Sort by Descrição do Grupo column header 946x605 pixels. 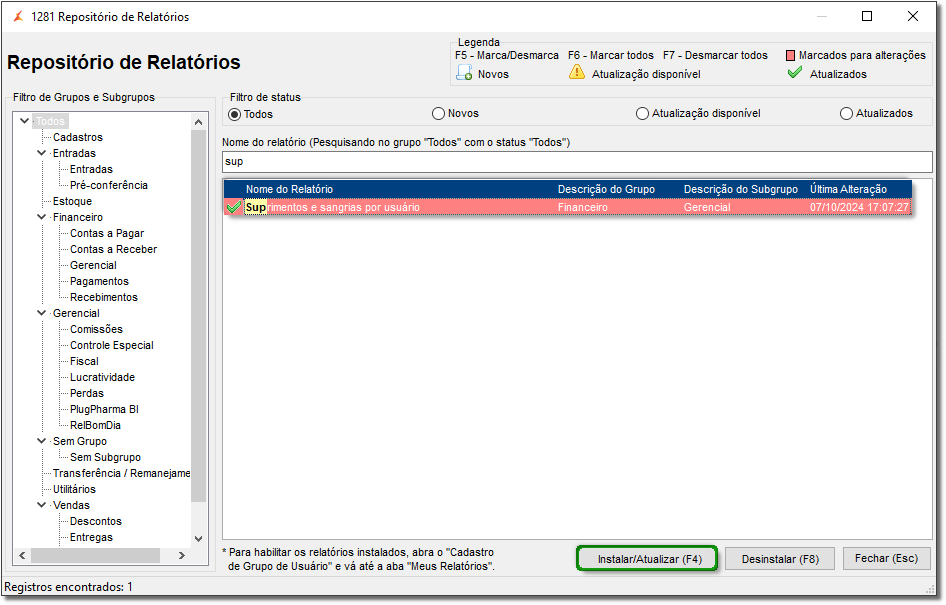606,189
